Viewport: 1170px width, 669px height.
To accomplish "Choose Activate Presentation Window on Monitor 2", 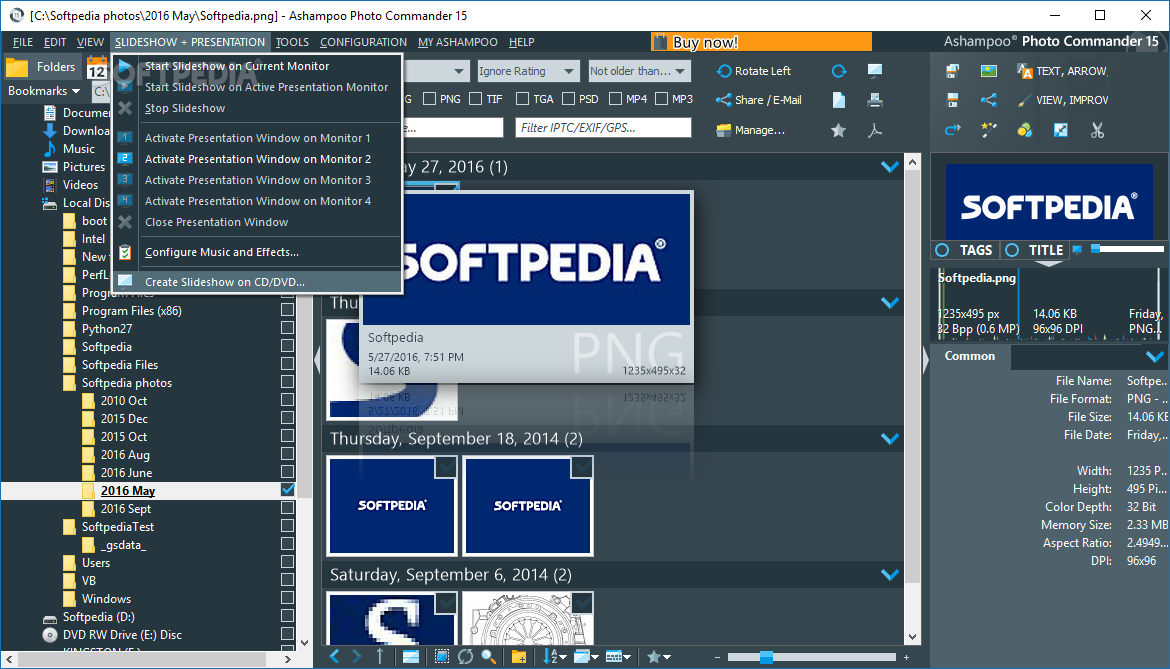I will pos(257,159).
